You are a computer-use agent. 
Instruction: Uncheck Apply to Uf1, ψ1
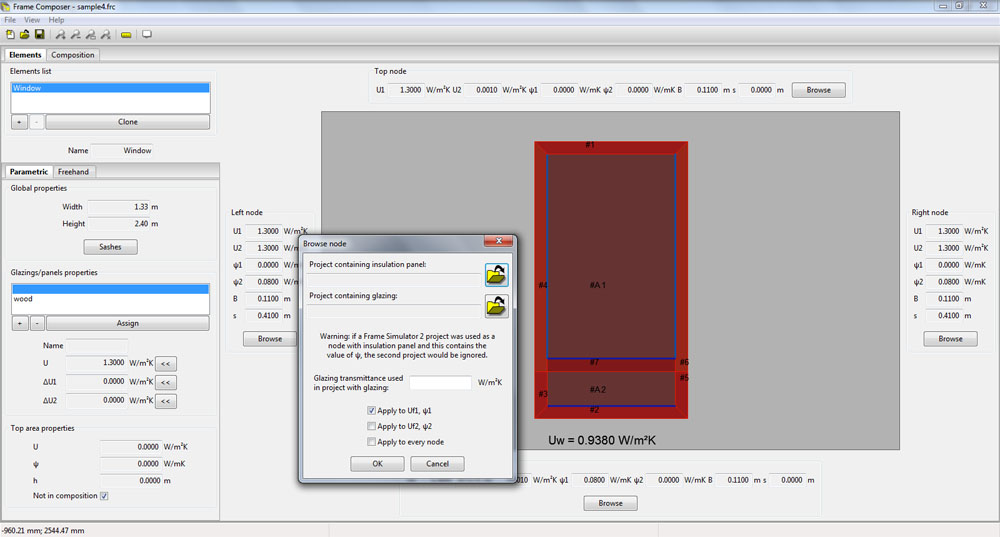tap(371, 411)
